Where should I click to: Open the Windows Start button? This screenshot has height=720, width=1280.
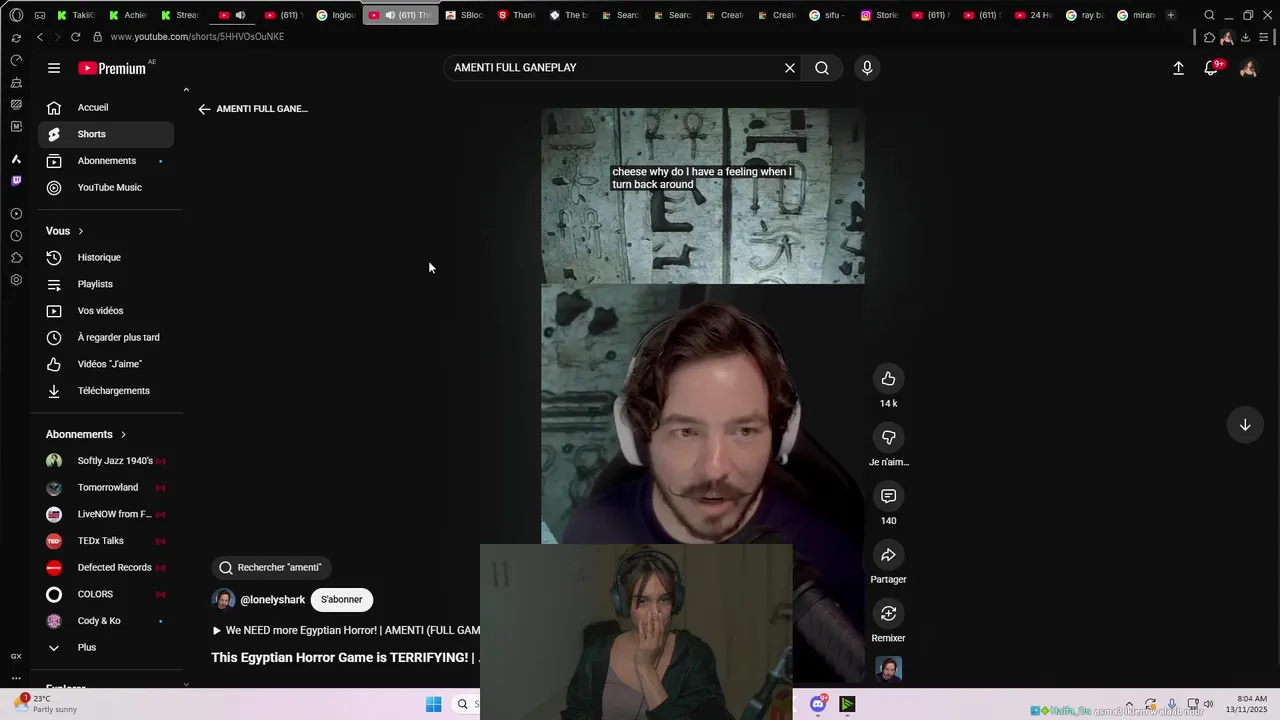pyautogui.click(x=433, y=704)
